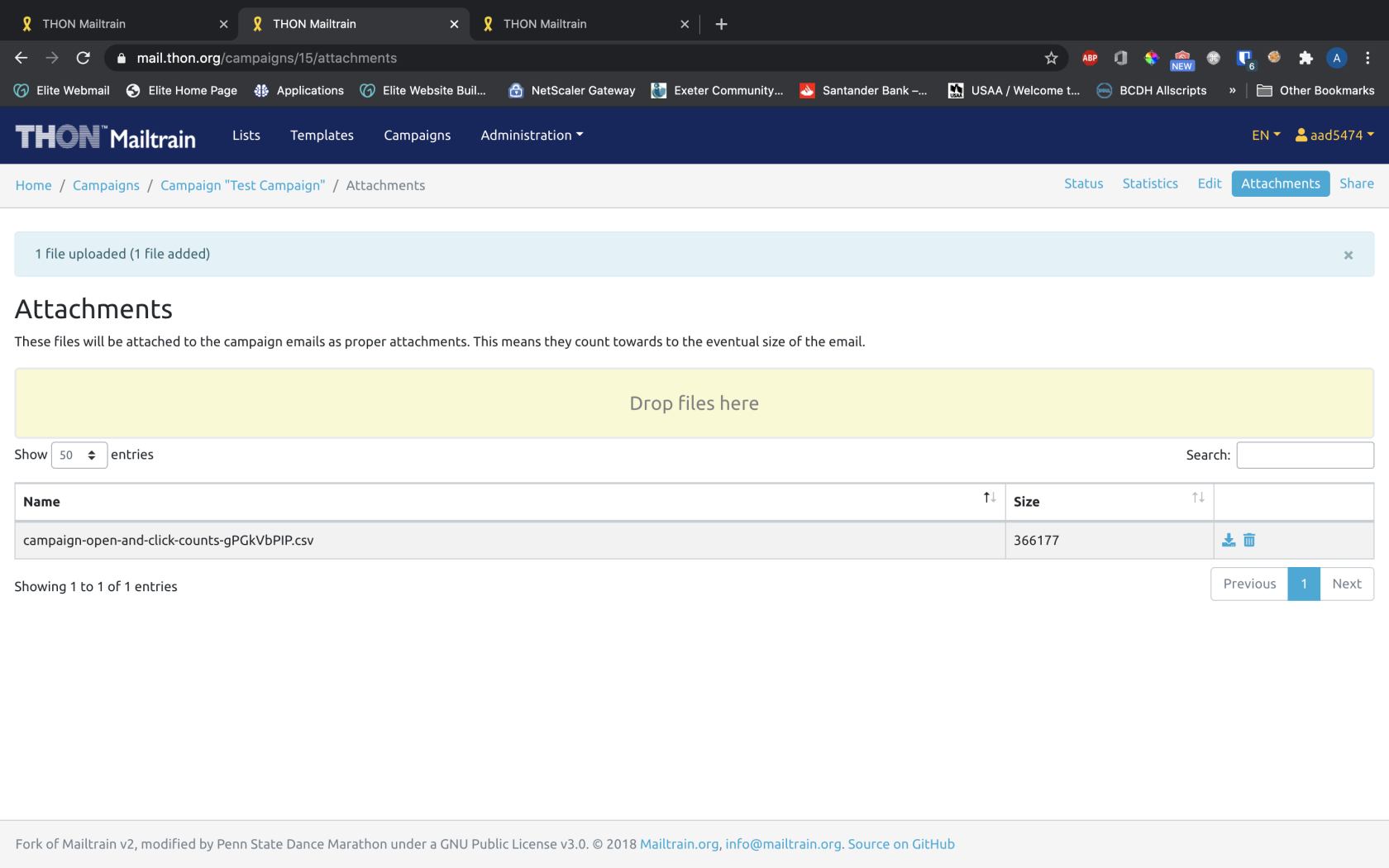Focus the Search input field
This screenshot has width=1389, height=868.
(1305, 455)
